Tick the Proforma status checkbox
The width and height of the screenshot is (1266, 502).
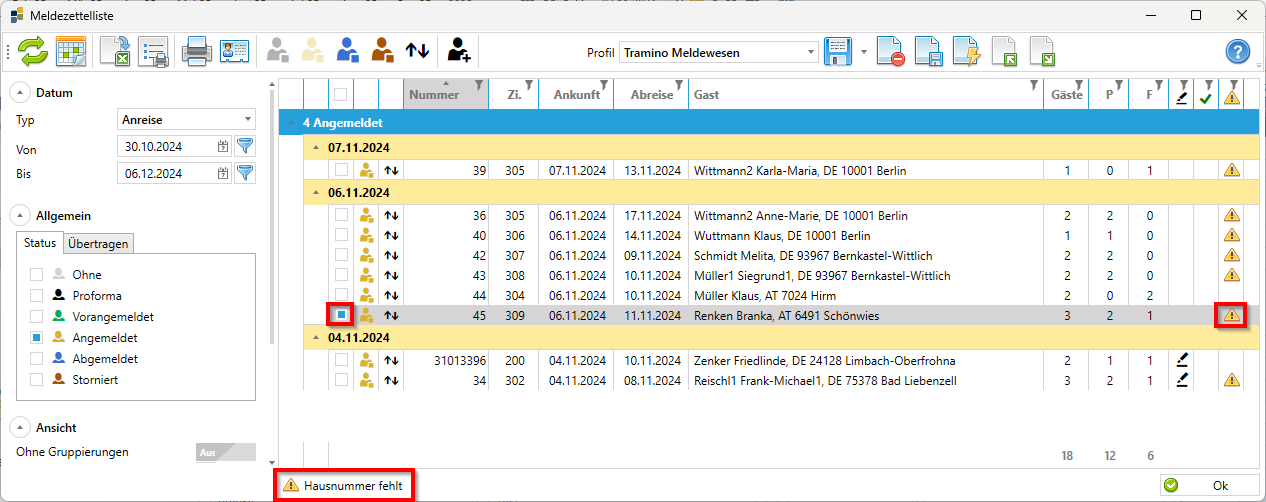coord(37,295)
